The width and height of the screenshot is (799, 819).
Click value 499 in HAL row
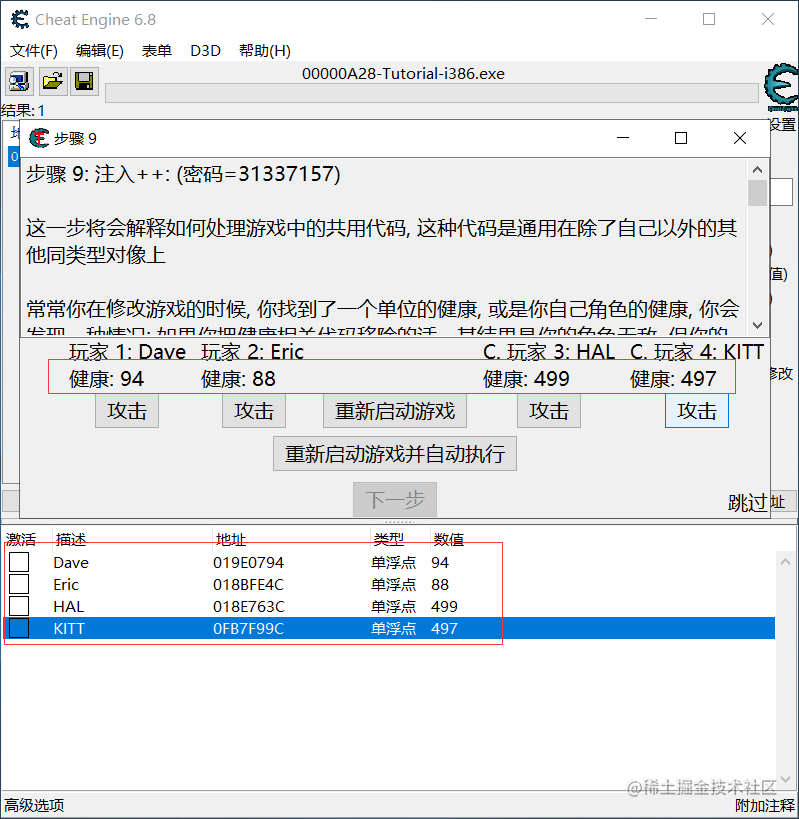tap(444, 606)
